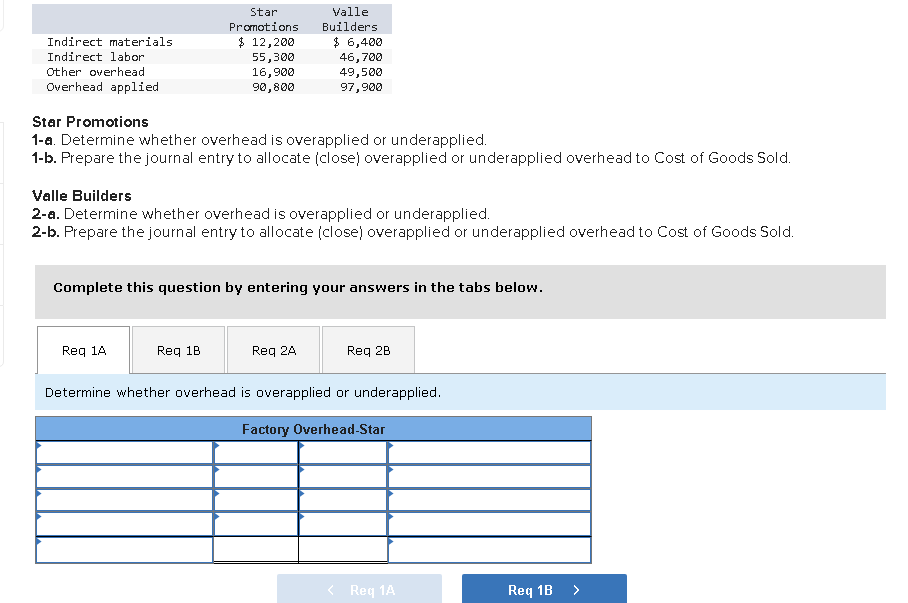This screenshot has width=908, height=603.
Task: Open the second row left label dropdown
Action: click(124, 475)
